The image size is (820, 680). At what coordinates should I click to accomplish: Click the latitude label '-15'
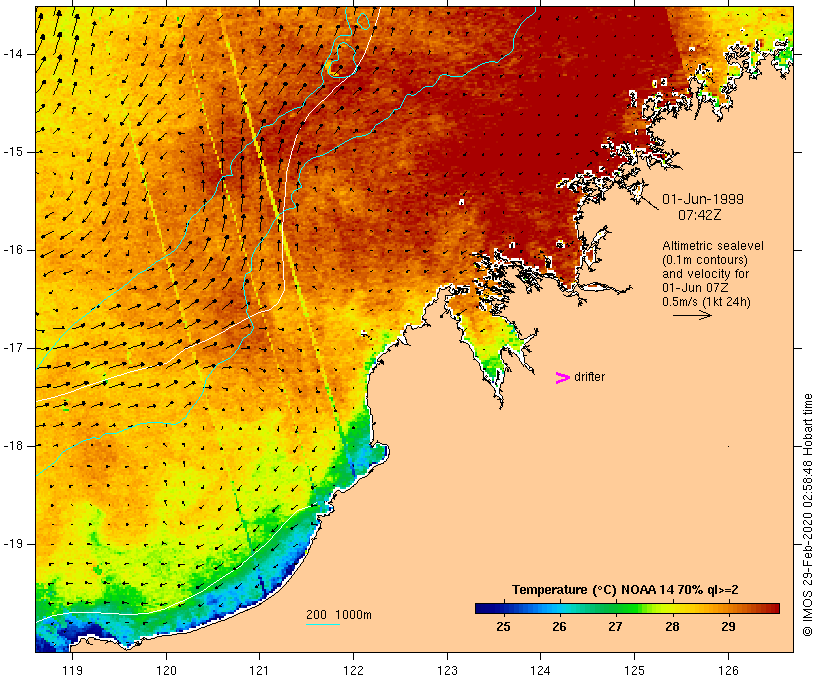coord(13,152)
